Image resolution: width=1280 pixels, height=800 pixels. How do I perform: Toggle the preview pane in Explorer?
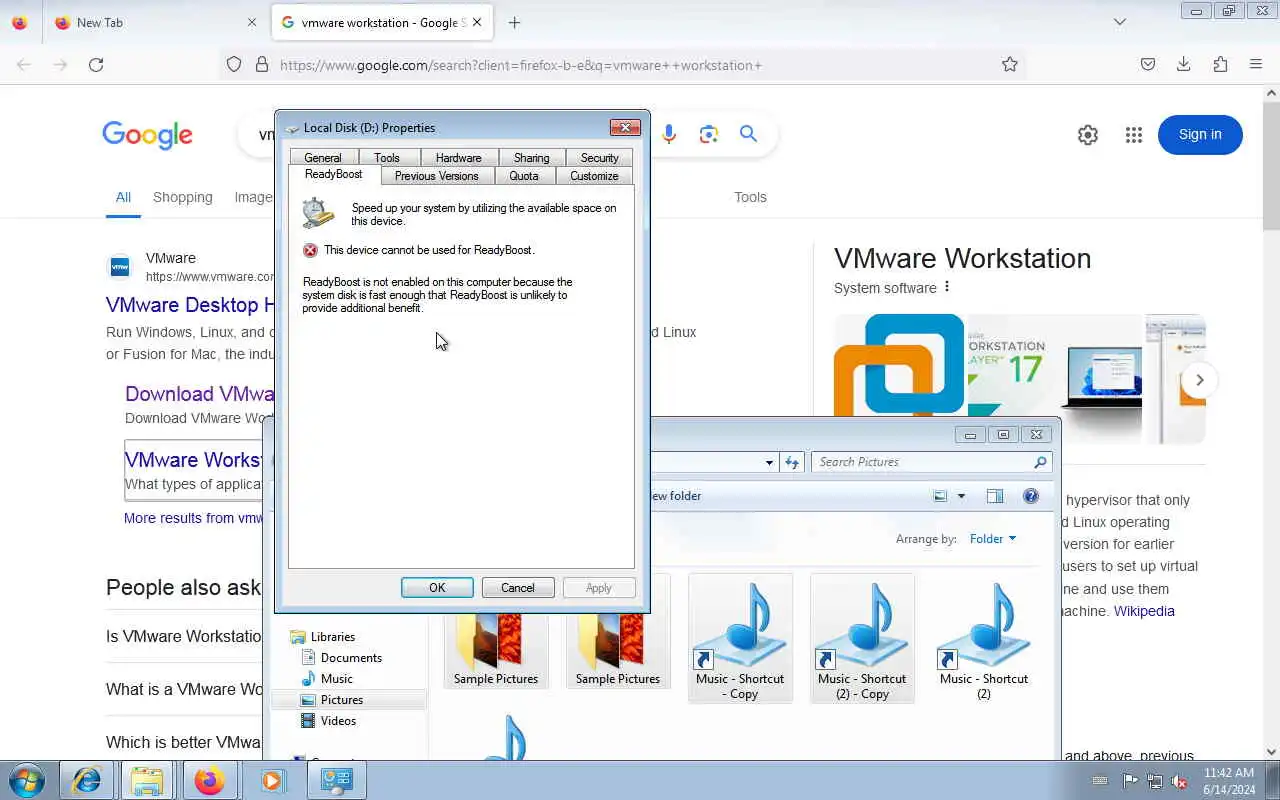point(994,496)
